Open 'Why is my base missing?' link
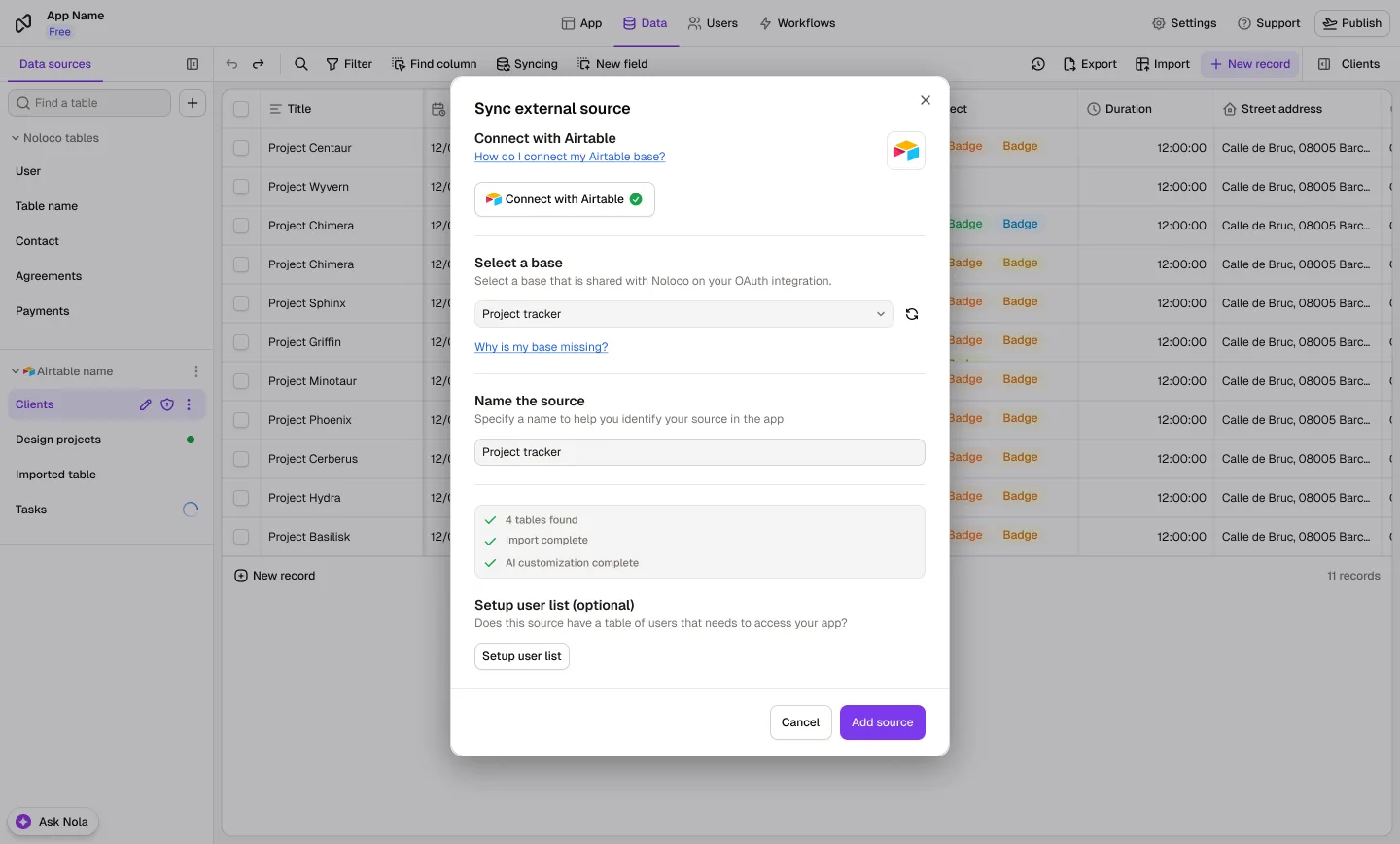Screen dimensions: 1400x844 tap(542, 347)
